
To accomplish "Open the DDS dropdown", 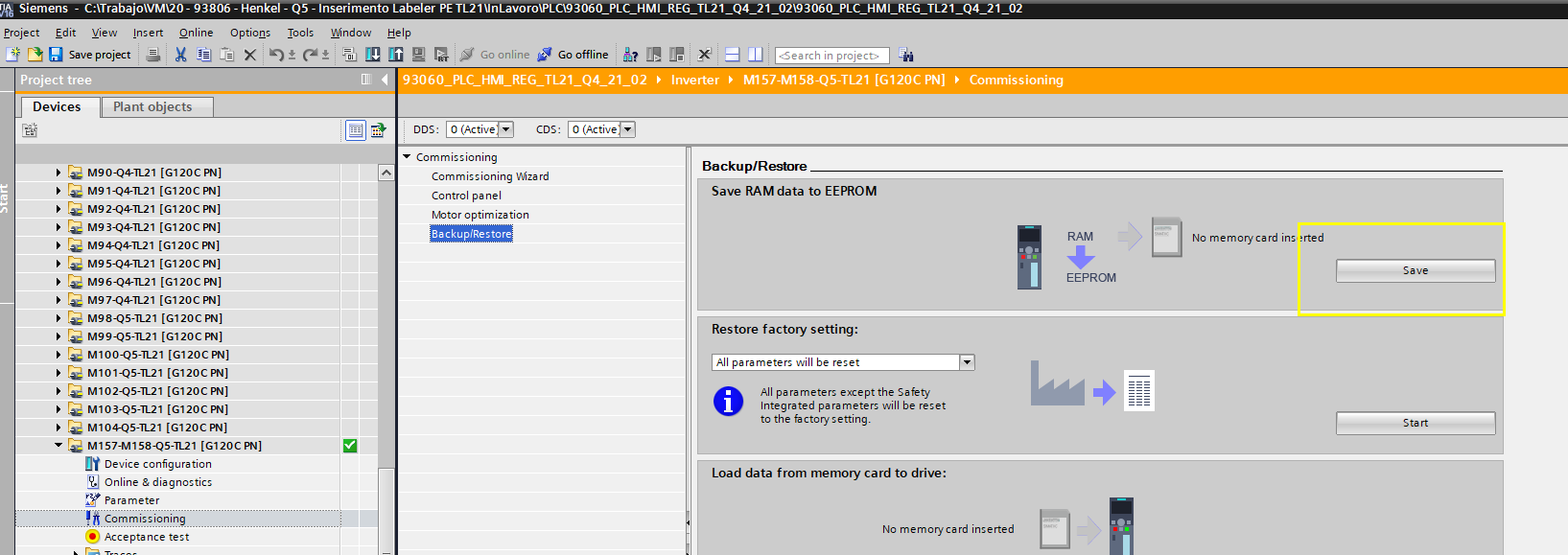I will [x=506, y=129].
